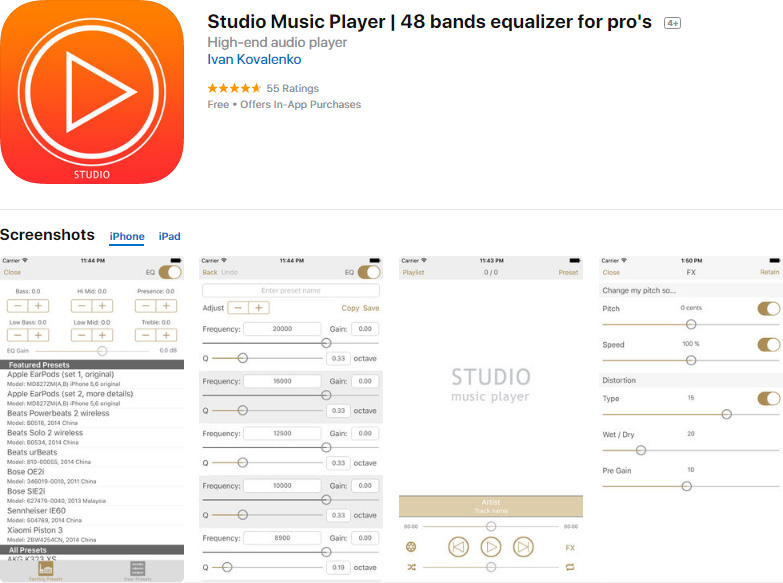
Task: Tap the play button in player screenshot
Action: [x=491, y=547]
